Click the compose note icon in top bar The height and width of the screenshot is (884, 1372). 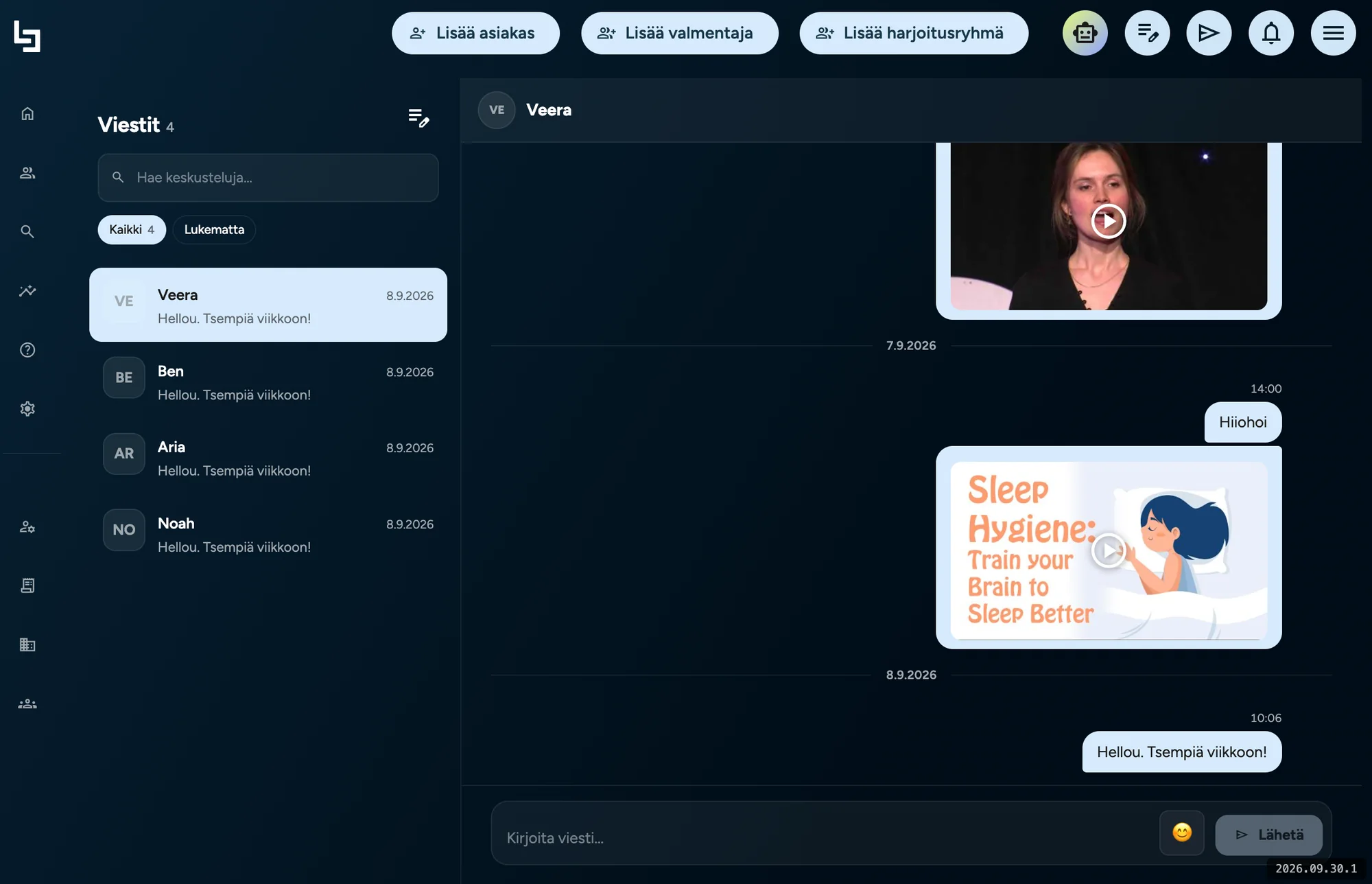[1148, 33]
